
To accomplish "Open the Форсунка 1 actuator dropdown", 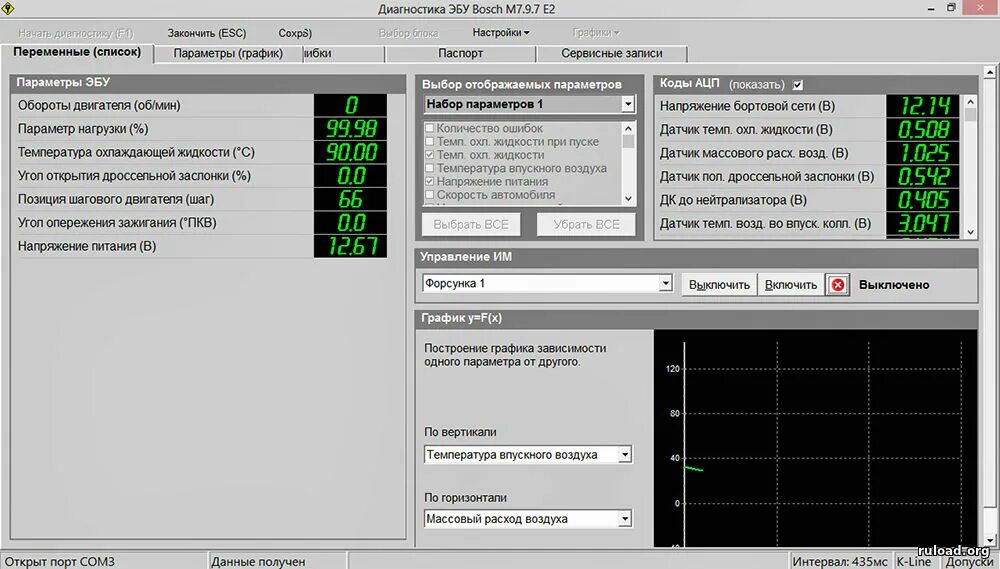I will click(665, 283).
